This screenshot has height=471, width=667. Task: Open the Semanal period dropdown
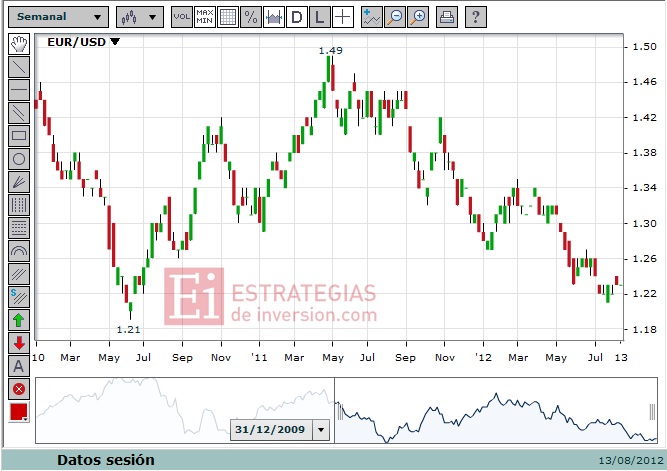(59, 17)
